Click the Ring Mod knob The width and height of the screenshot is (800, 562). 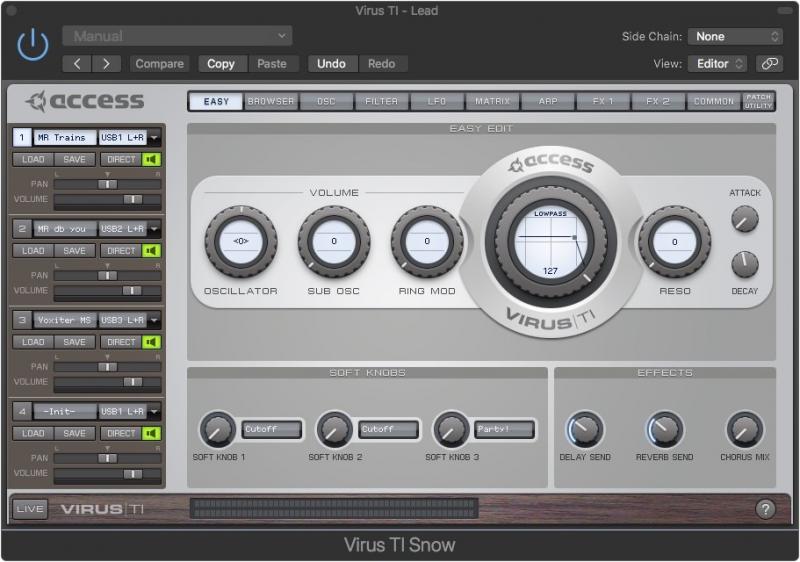(x=427, y=241)
